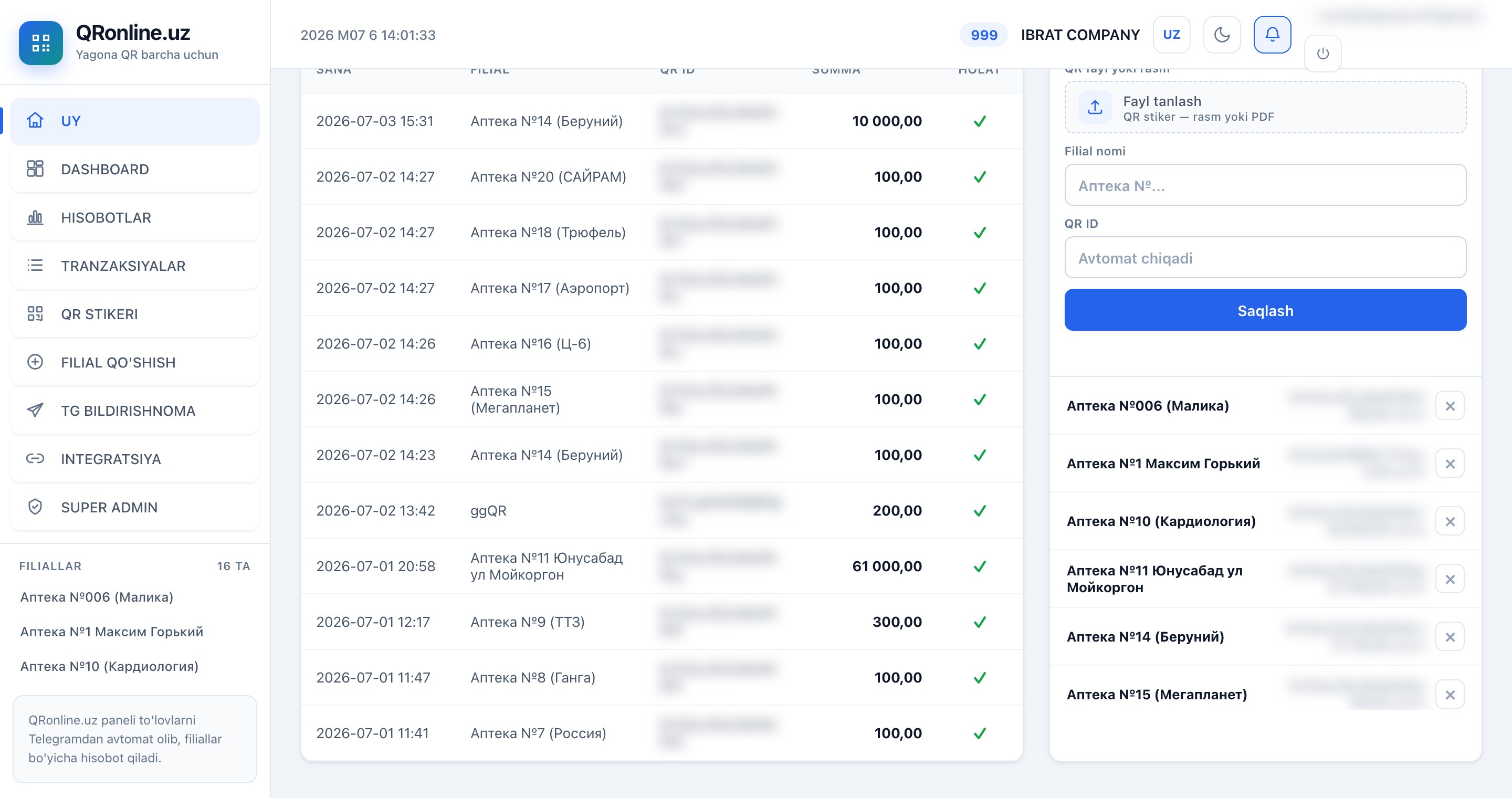Click Fayl tanlash upload area
Viewport: 1512px width, 798px height.
(x=1265, y=108)
